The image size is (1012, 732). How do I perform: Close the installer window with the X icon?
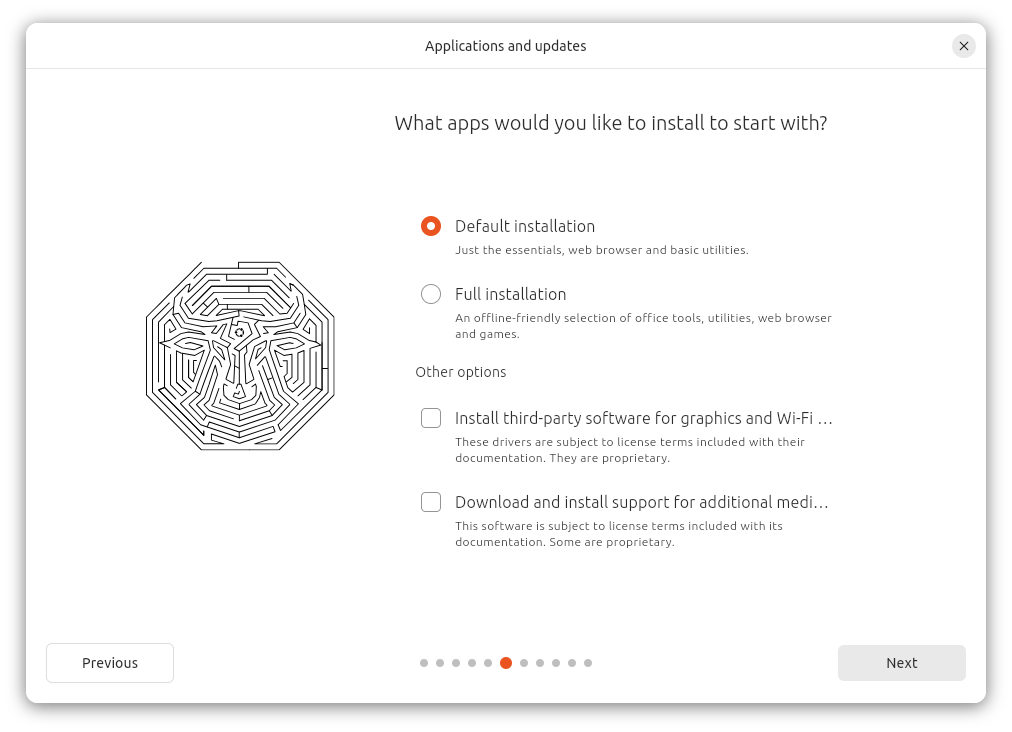pos(963,46)
